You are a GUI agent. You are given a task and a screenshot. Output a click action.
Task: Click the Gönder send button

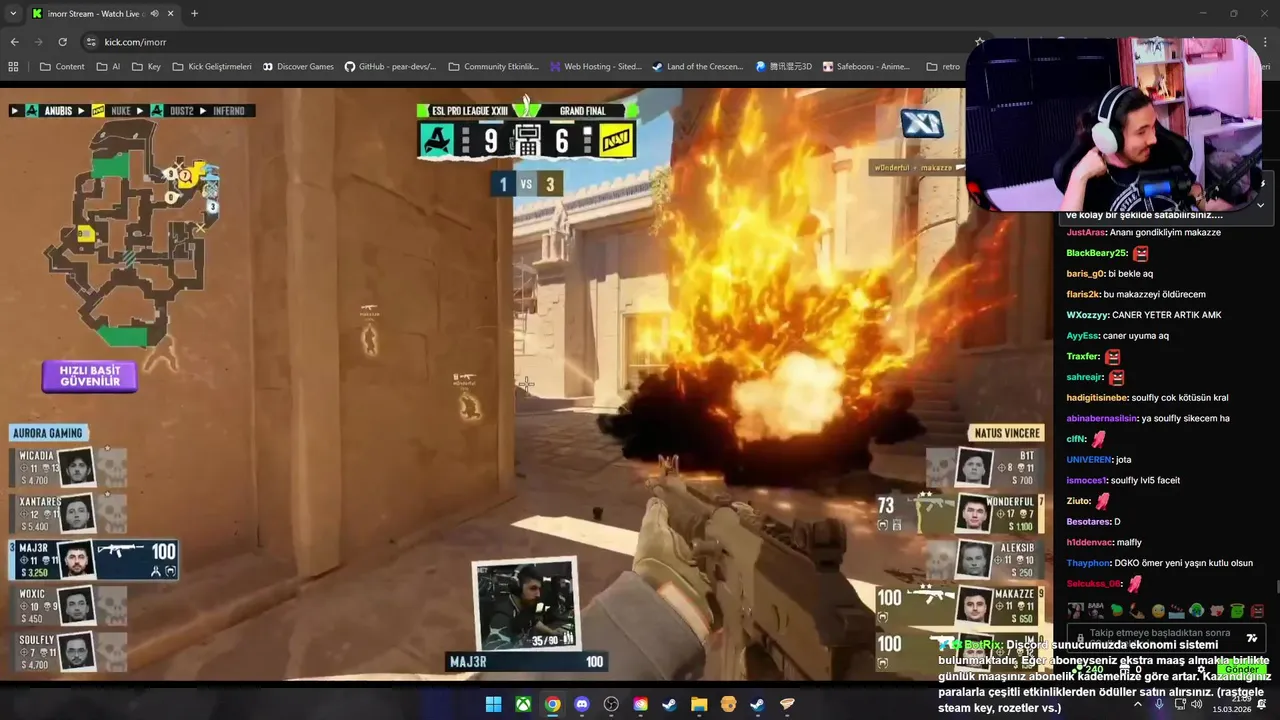pos(1241,669)
